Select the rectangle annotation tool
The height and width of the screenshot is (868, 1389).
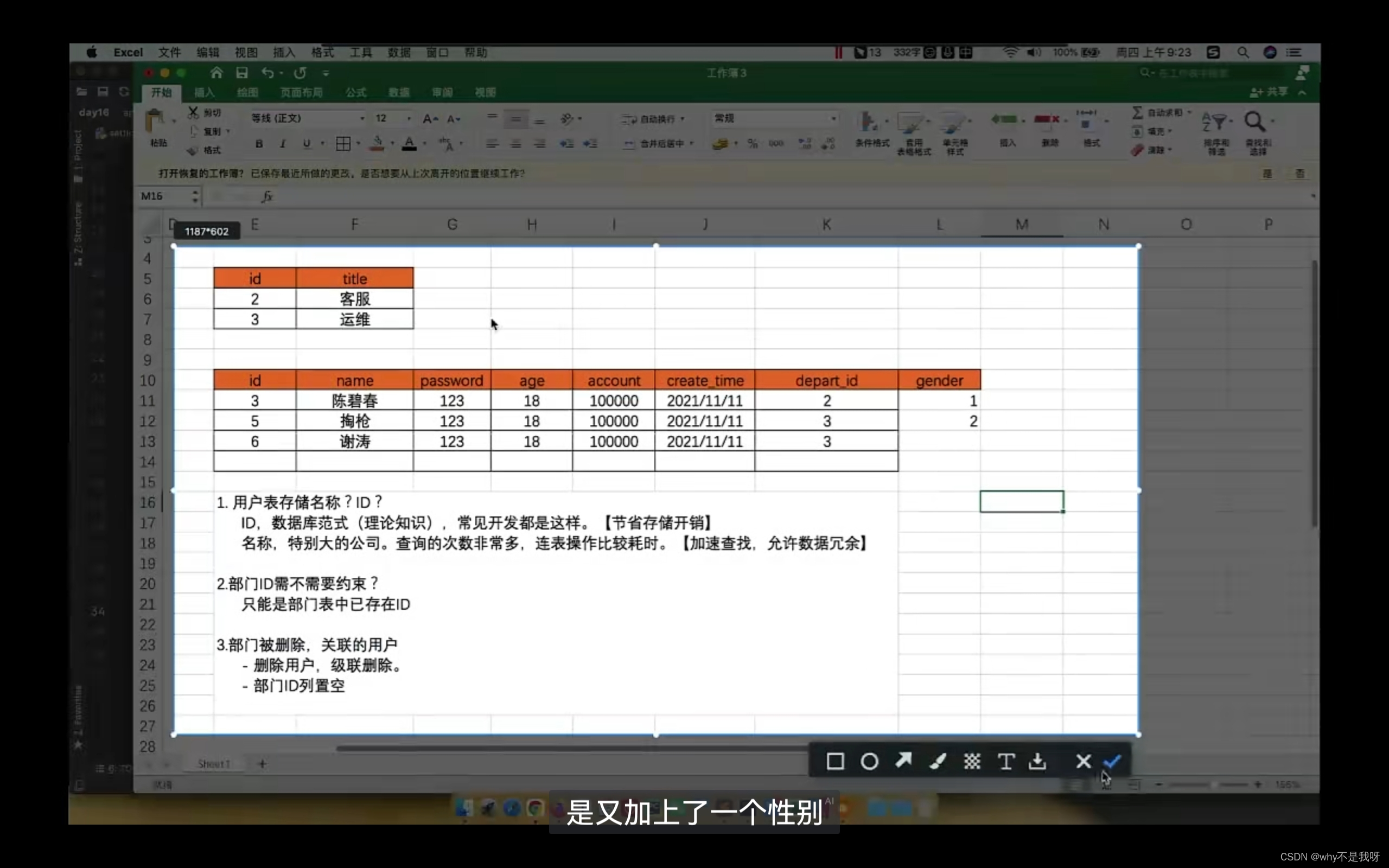coord(835,761)
